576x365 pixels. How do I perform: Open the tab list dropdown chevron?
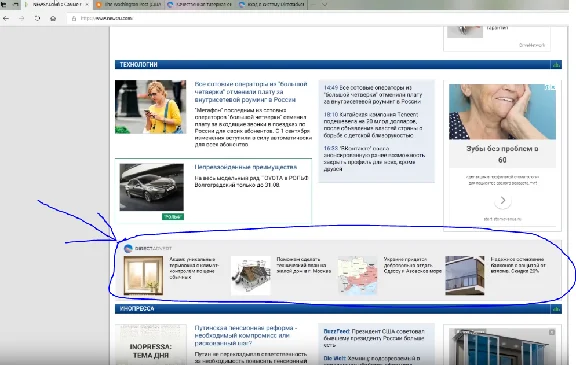click(x=325, y=4)
